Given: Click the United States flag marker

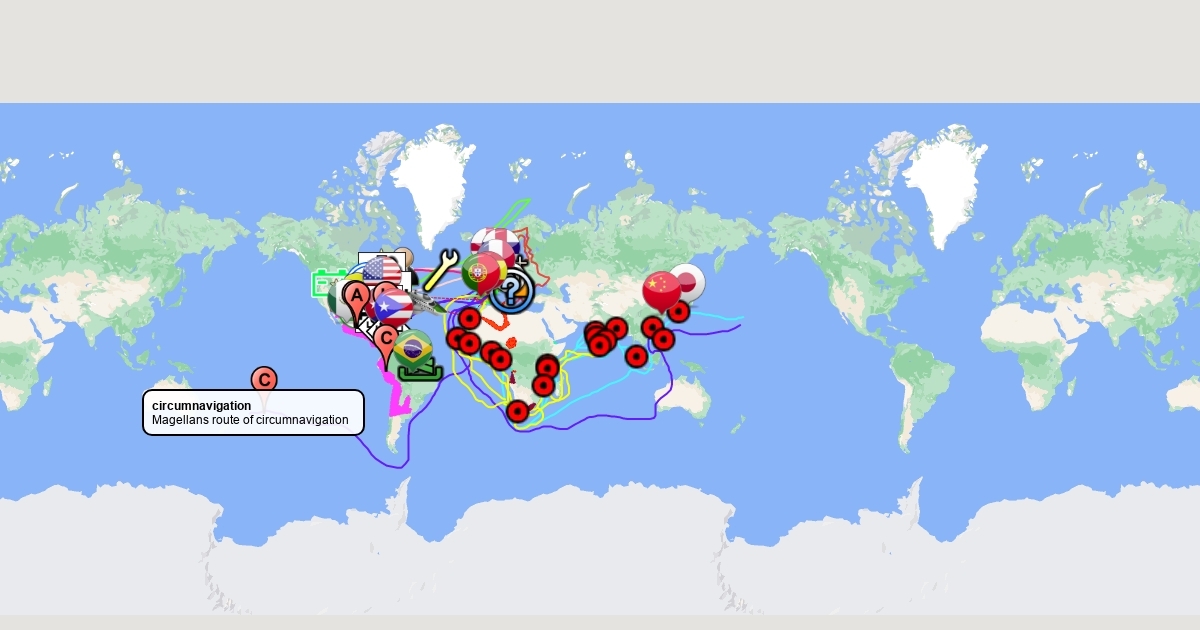Looking at the screenshot, I should [x=381, y=270].
